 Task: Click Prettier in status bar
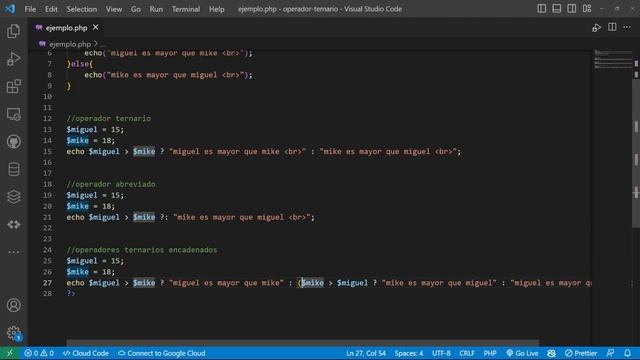point(581,353)
